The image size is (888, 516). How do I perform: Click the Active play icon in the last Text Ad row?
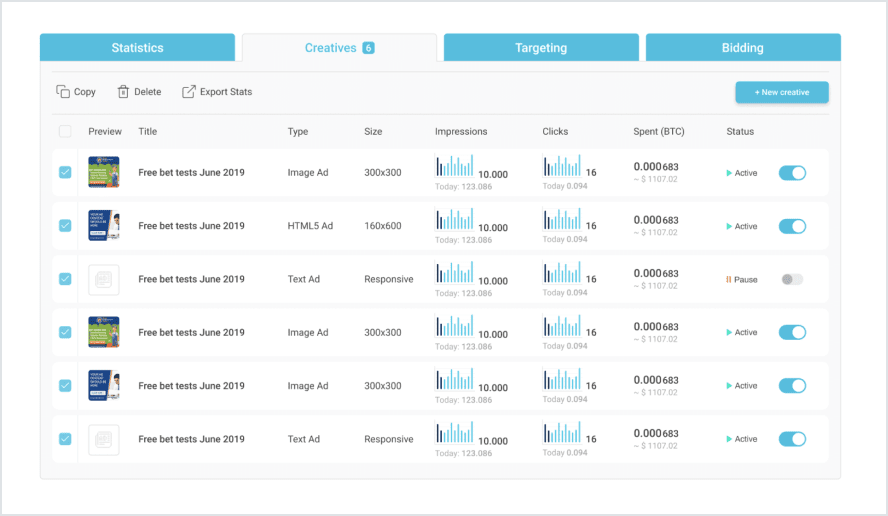[x=729, y=439]
